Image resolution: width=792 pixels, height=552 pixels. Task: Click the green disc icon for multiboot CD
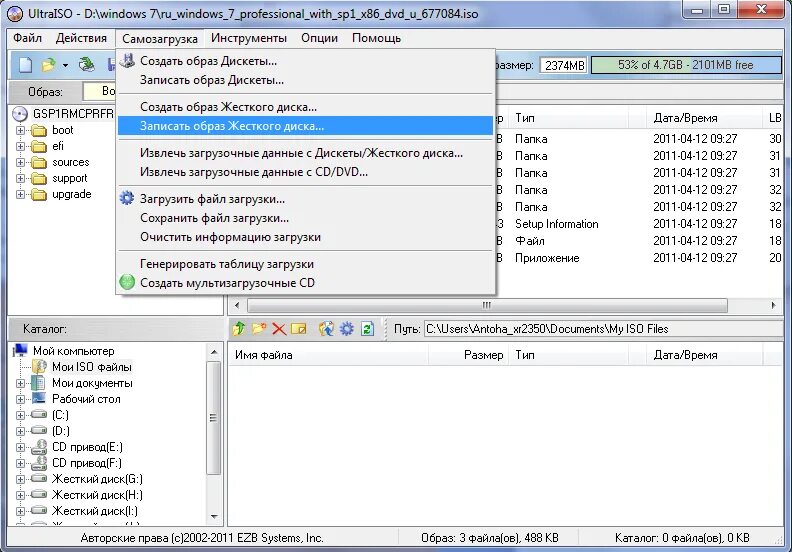127,282
